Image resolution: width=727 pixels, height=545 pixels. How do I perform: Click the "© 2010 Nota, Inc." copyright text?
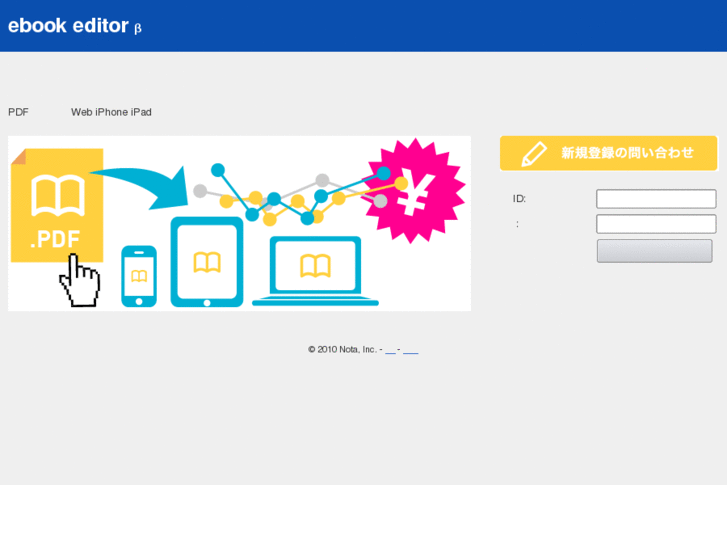[x=343, y=350]
